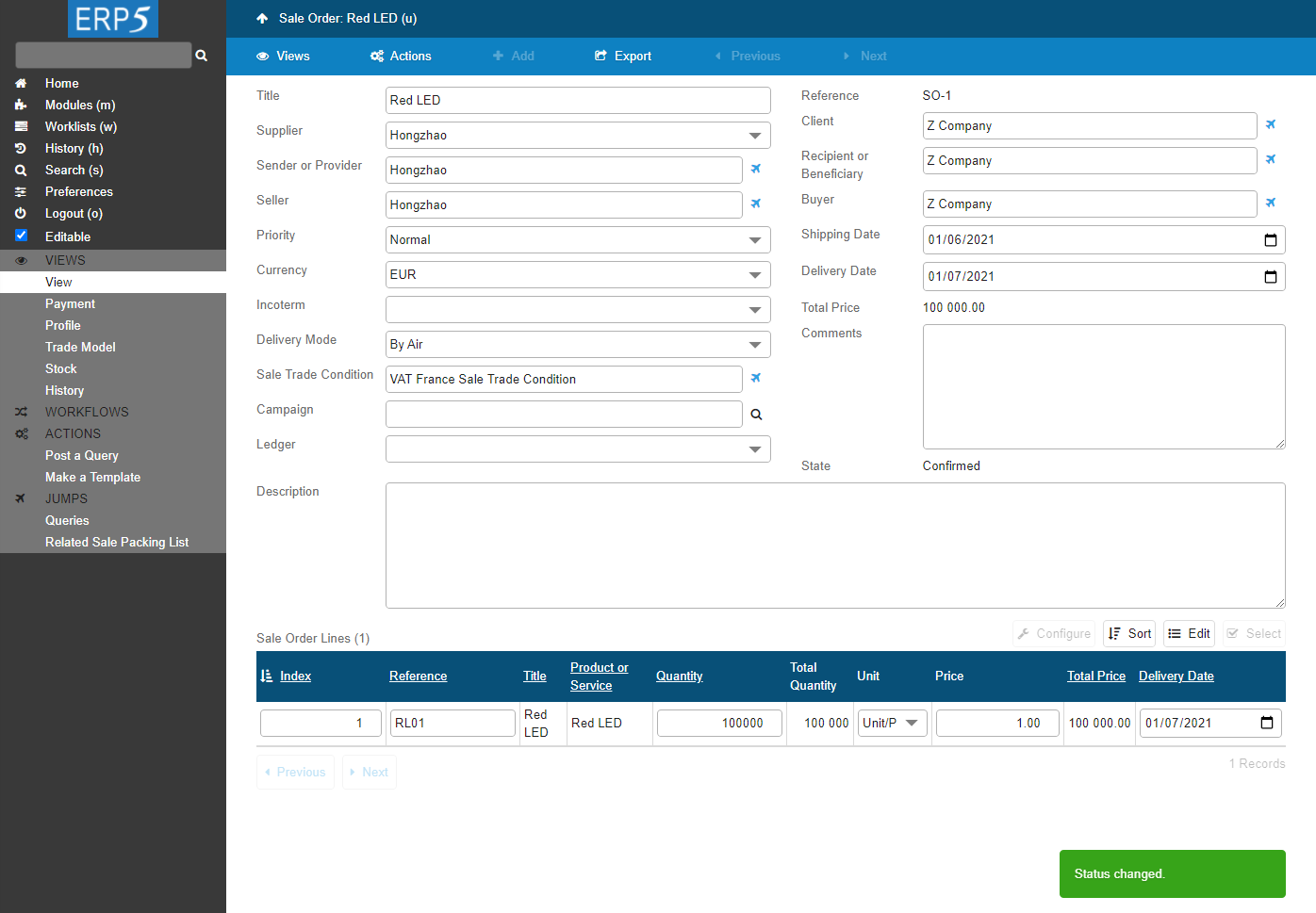Screen dimensions: 1316x913
Task: Open the Views menu in header
Action: pos(283,56)
